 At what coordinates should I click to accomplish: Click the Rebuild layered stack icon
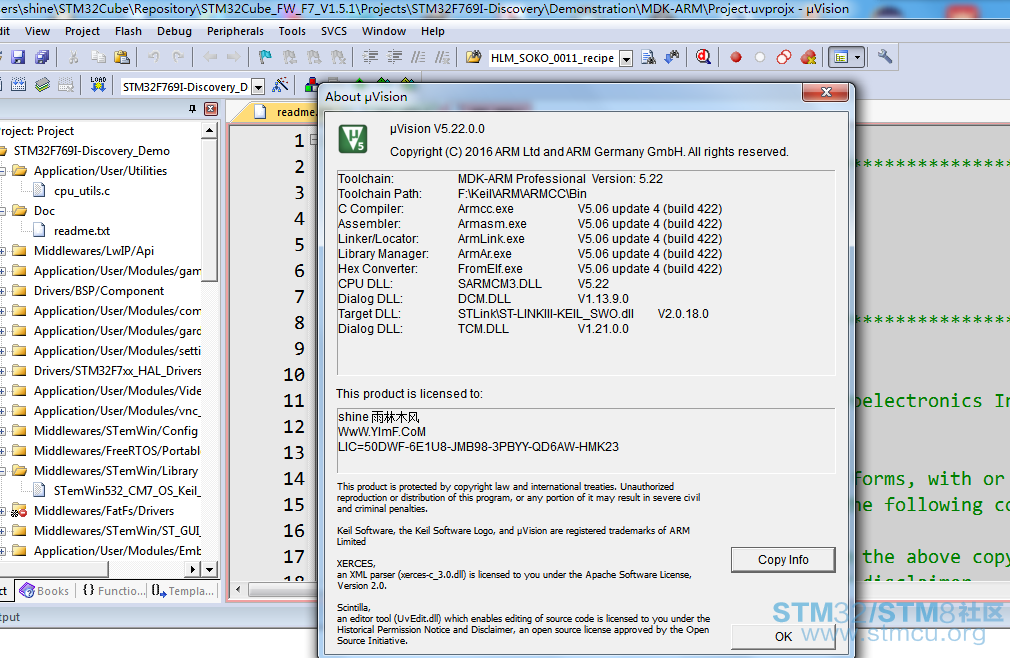pyautogui.click(x=43, y=84)
